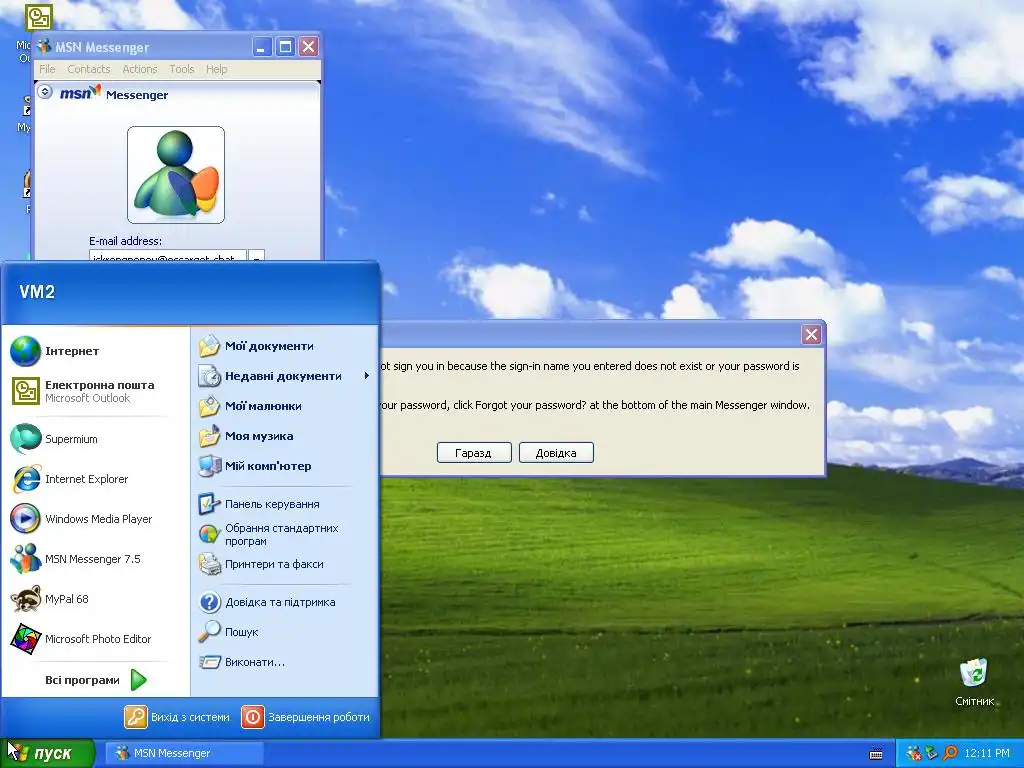Select MSN Messenger taskbar button
This screenshot has height=768, width=1024.
(185, 754)
